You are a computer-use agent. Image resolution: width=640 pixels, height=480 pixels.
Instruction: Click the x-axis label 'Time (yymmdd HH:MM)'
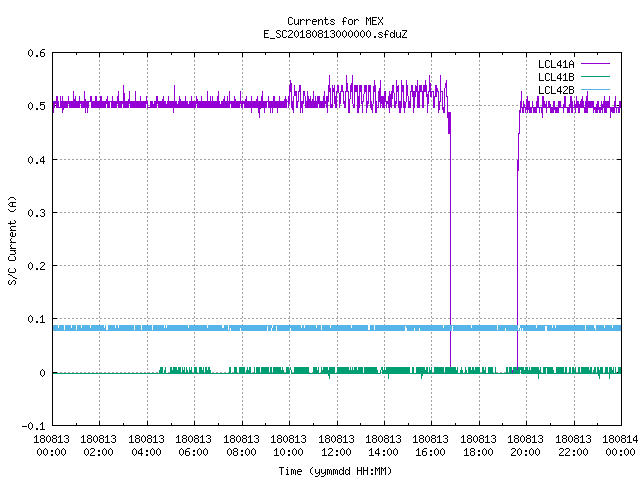pyautogui.click(x=335, y=471)
